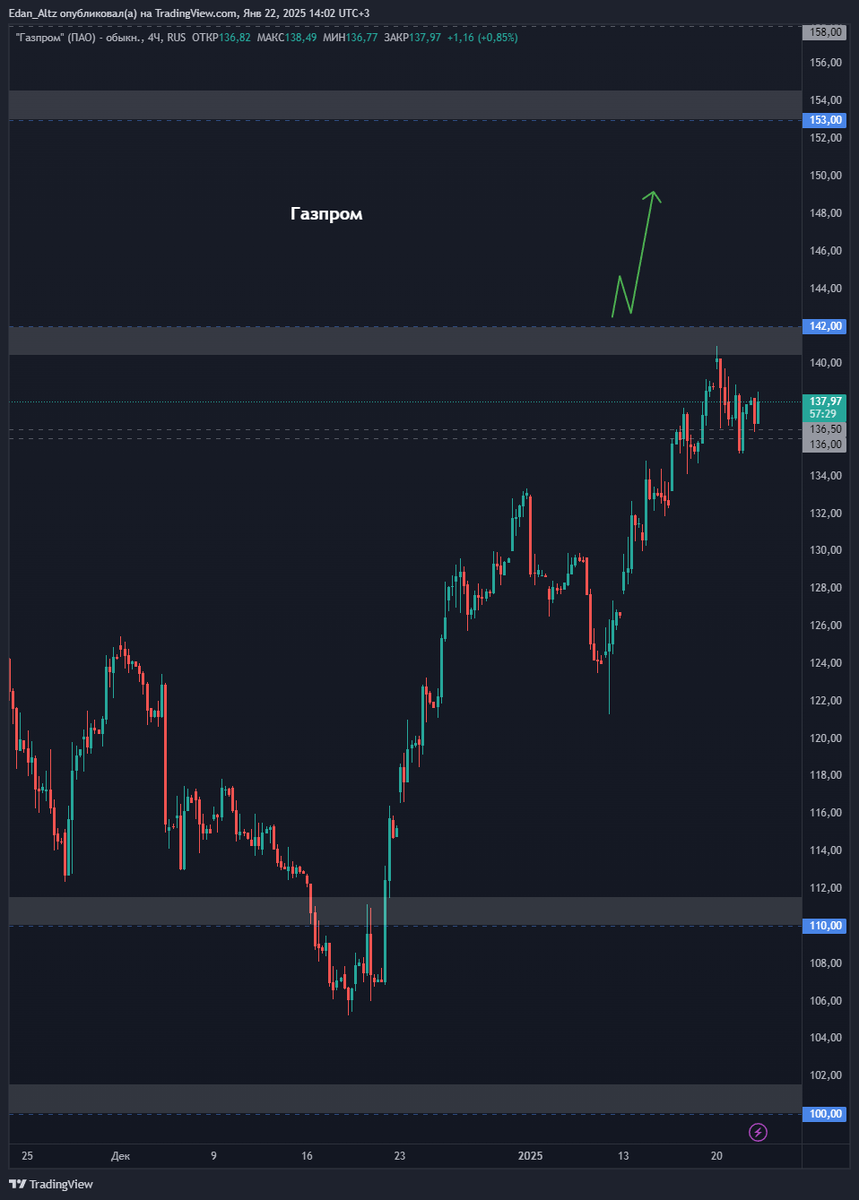Click the green upward arrow drawing
Screen dimensions: 859x1200
[x=636, y=254]
